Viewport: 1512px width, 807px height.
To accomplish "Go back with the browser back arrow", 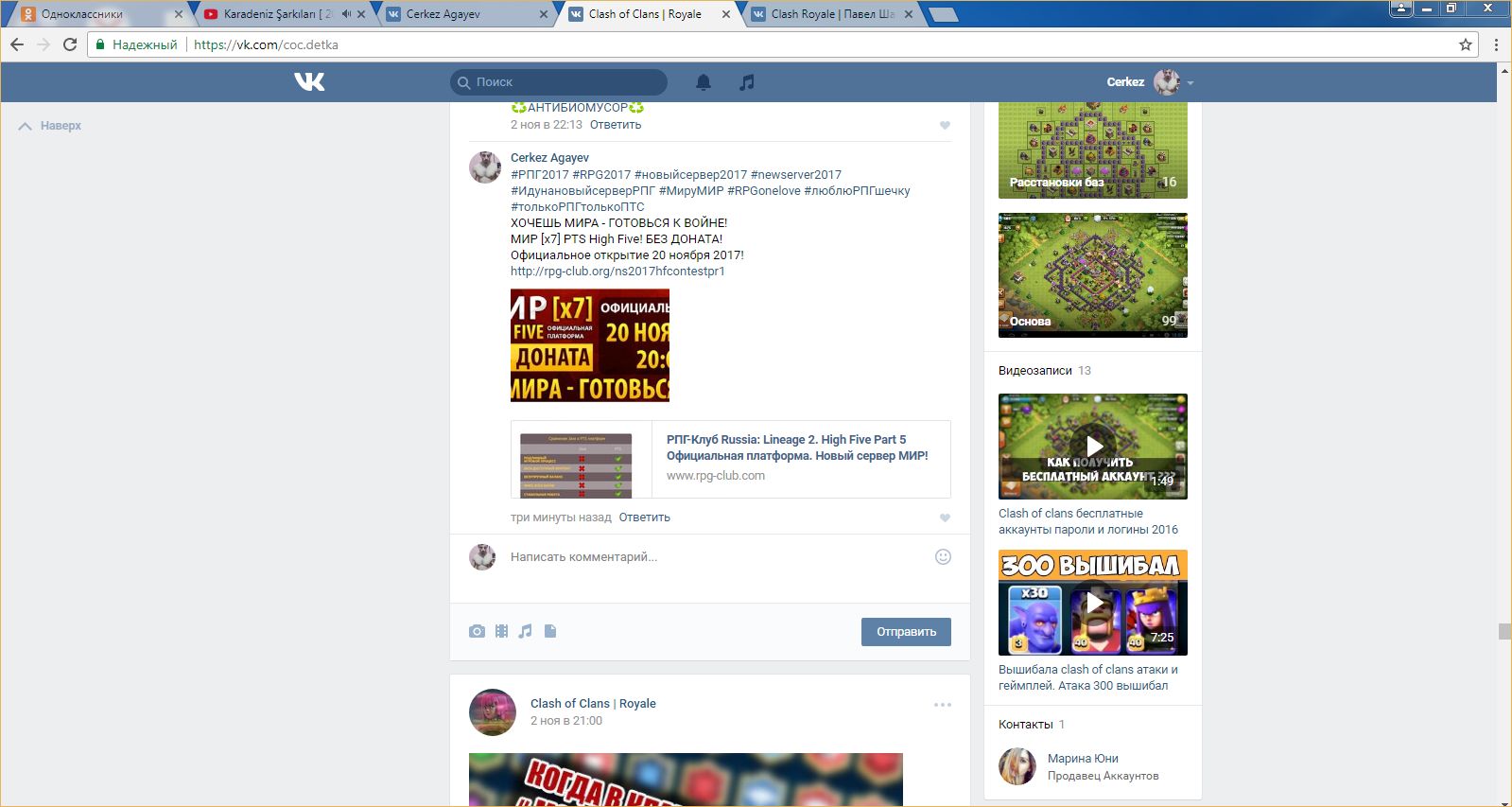I will 17,44.
